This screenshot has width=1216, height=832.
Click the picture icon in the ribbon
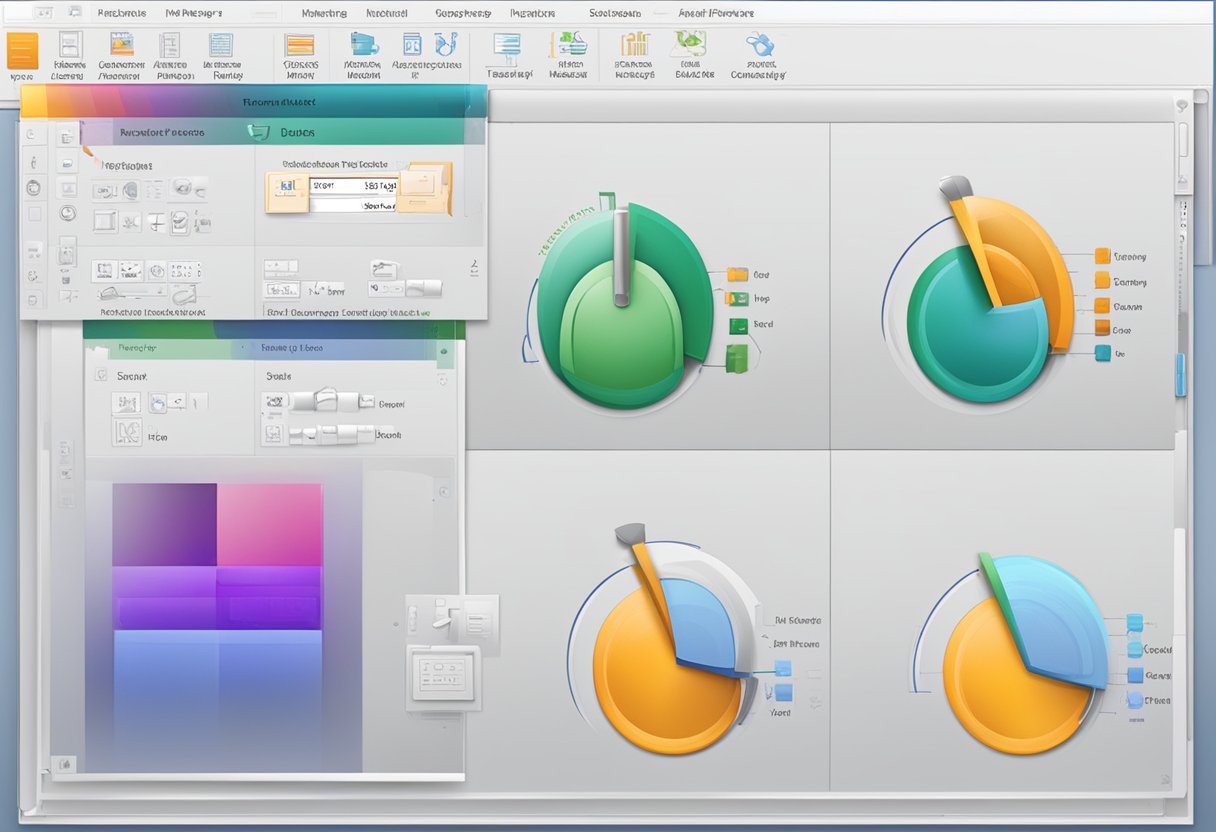(121, 45)
